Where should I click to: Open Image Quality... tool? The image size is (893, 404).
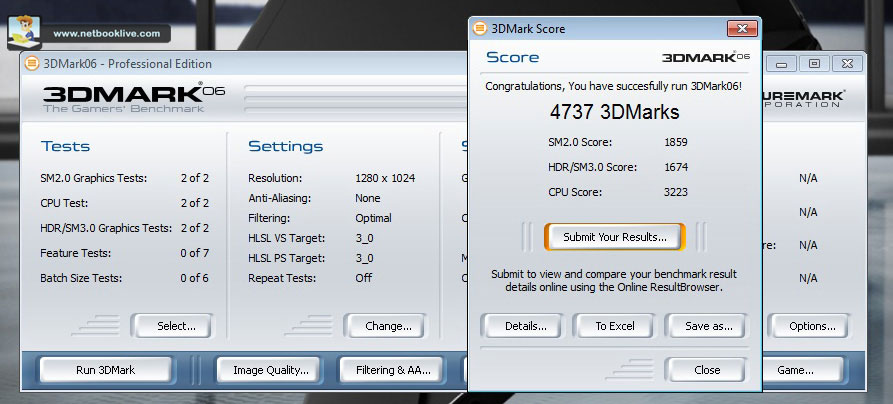271,370
